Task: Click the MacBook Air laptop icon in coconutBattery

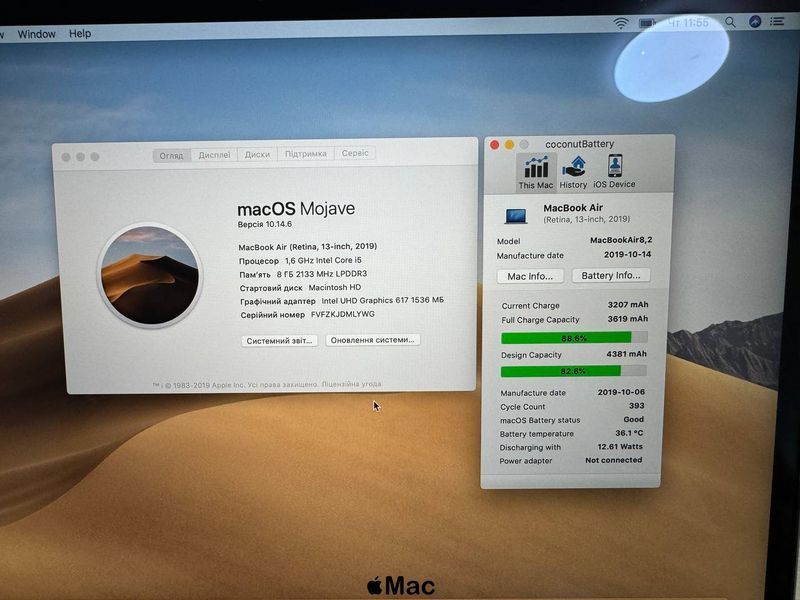Action: click(x=516, y=215)
